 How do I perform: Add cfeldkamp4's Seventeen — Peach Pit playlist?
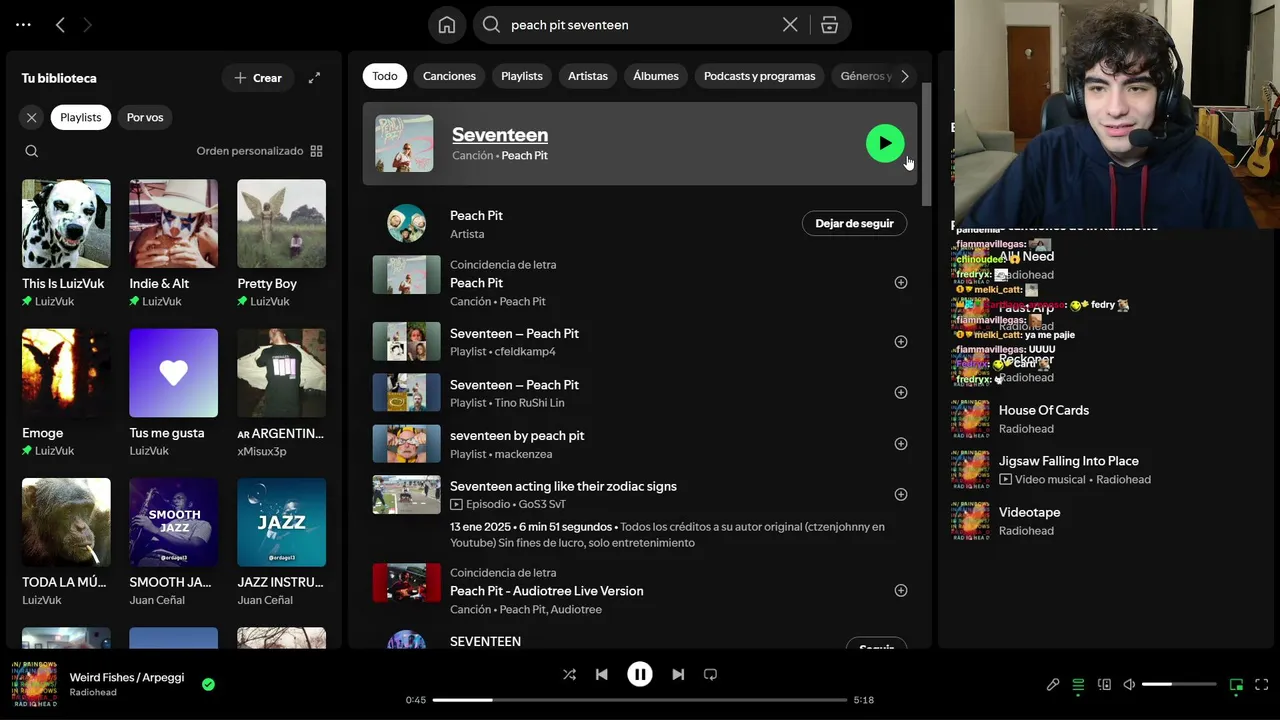pyautogui.click(x=901, y=342)
